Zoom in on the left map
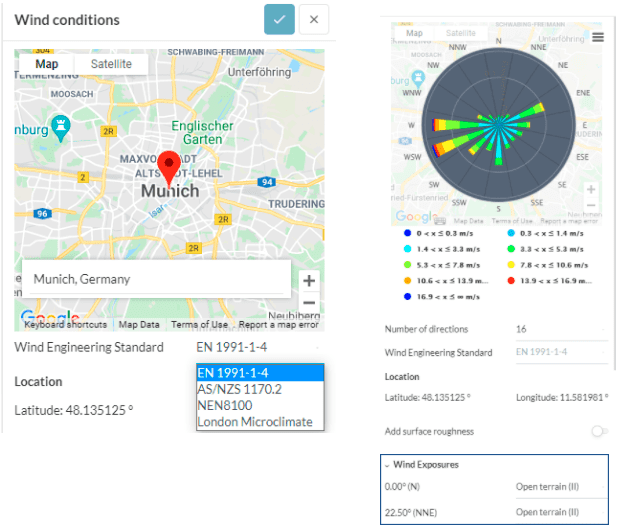Screen dimensions: 619x528 pos(309,281)
